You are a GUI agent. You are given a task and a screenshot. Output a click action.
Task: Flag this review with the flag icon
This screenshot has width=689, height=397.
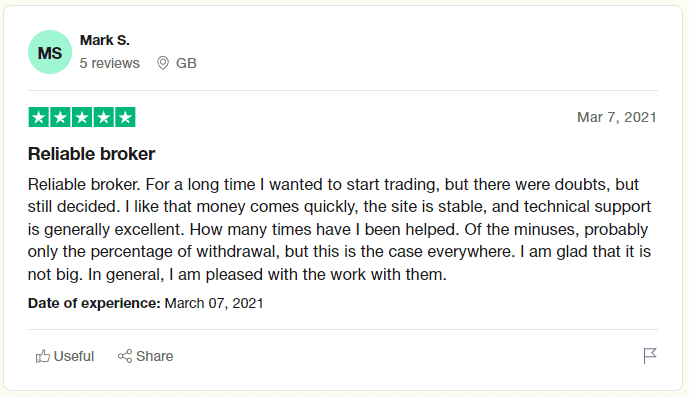650,356
